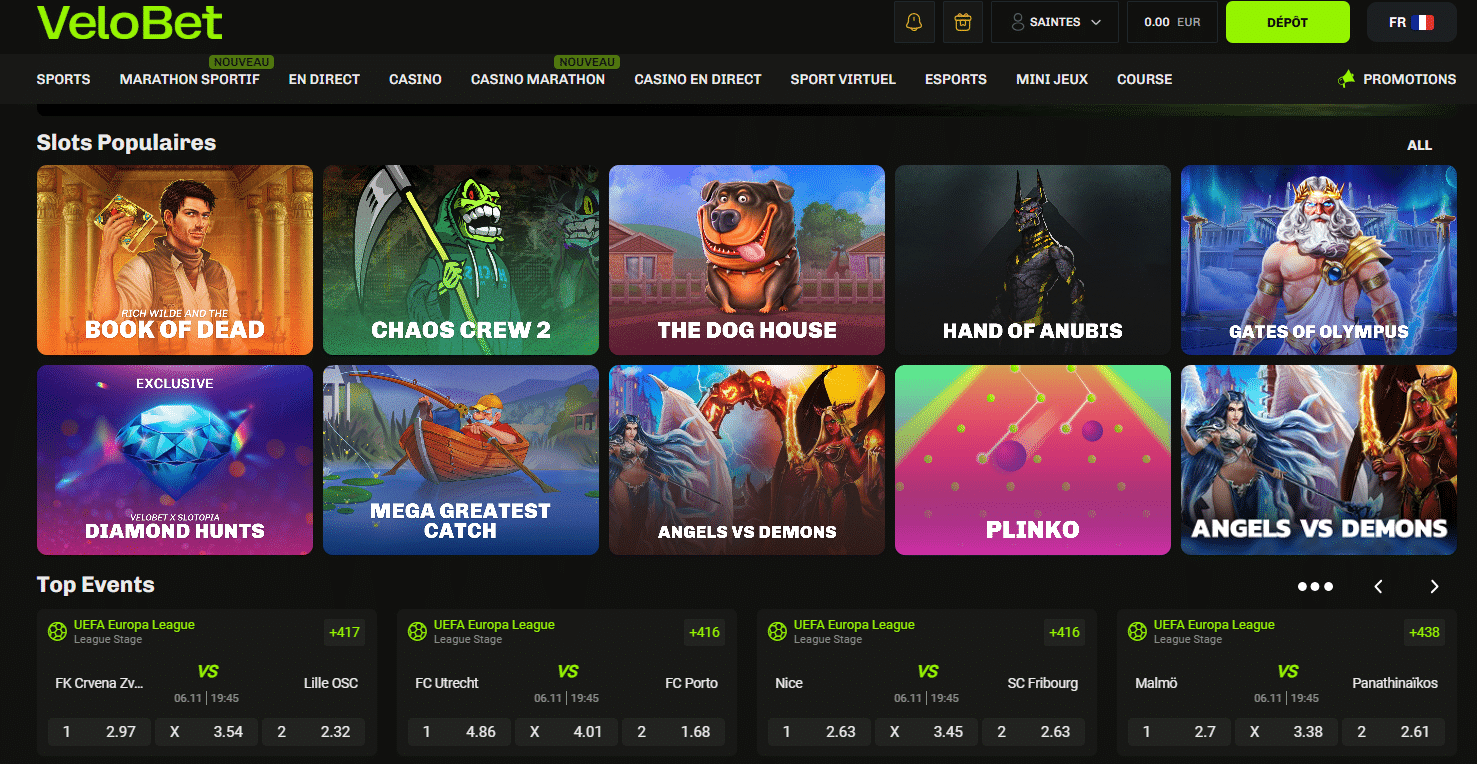Expand the SAINTES account dropdown
The height and width of the screenshot is (764, 1477).
pos(1055,22)
